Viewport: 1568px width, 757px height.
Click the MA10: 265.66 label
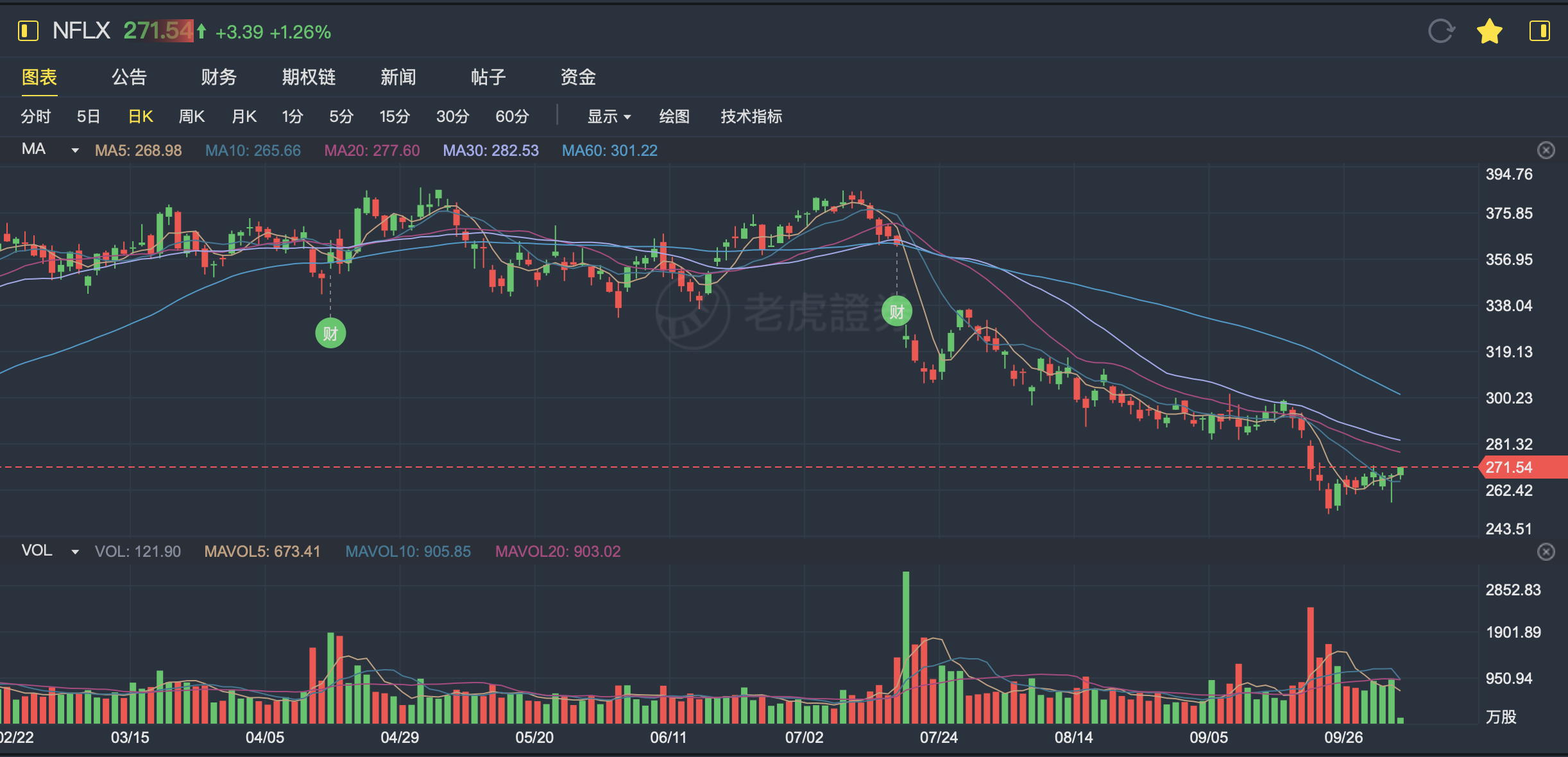[253, 151]
